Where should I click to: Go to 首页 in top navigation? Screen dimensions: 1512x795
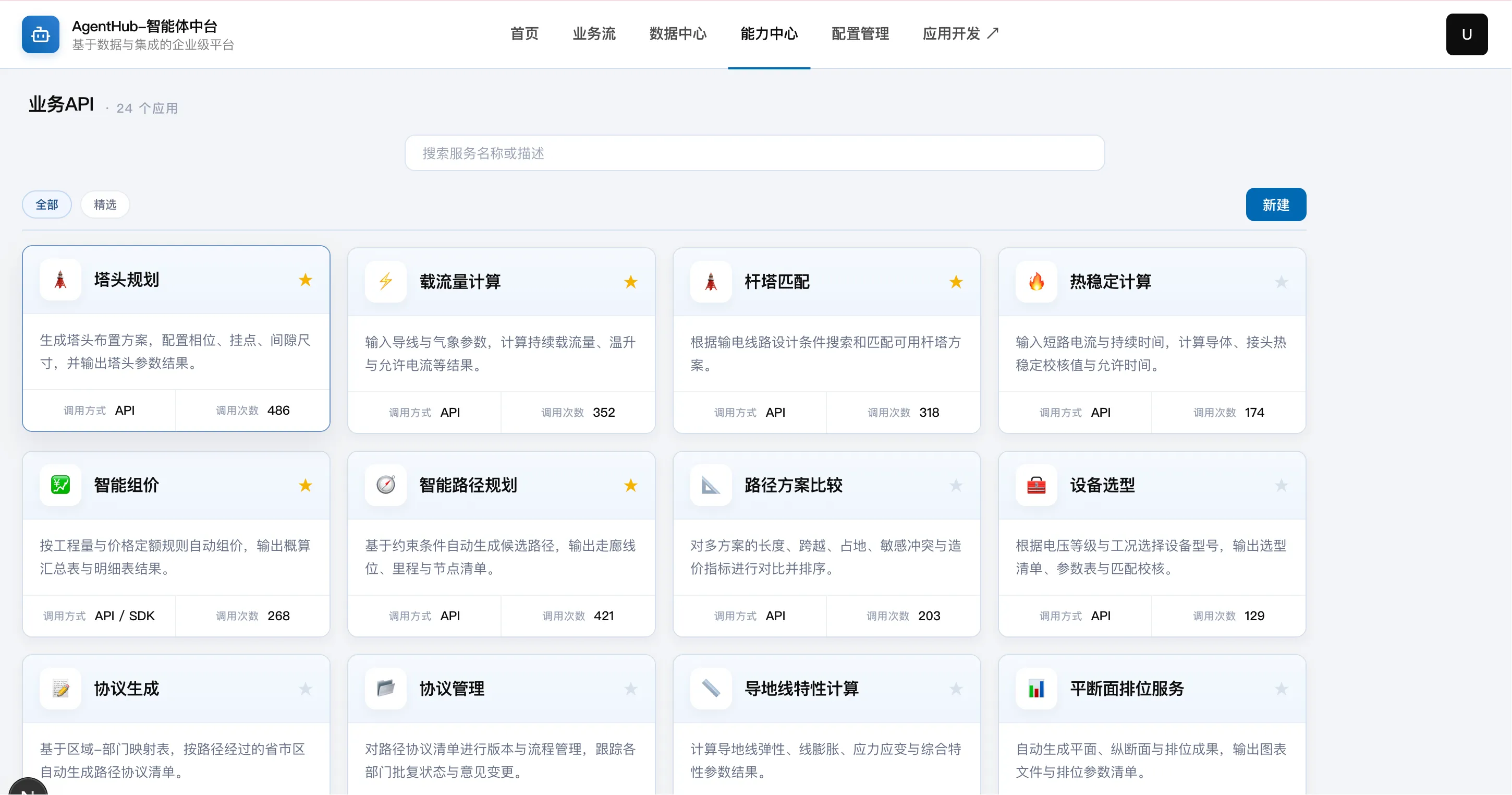tap(524, 33)
